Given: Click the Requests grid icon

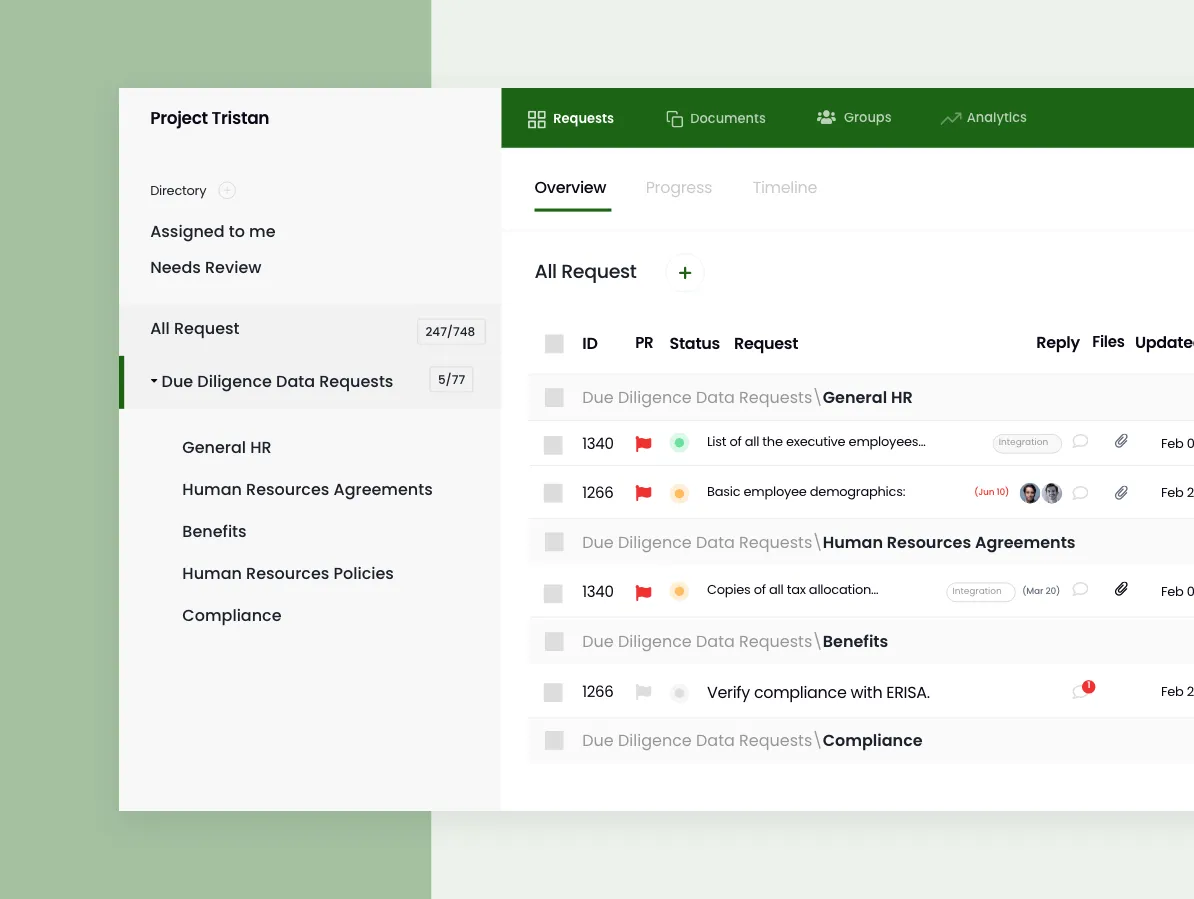Looking at the screenshot, I should click(536, 119).
